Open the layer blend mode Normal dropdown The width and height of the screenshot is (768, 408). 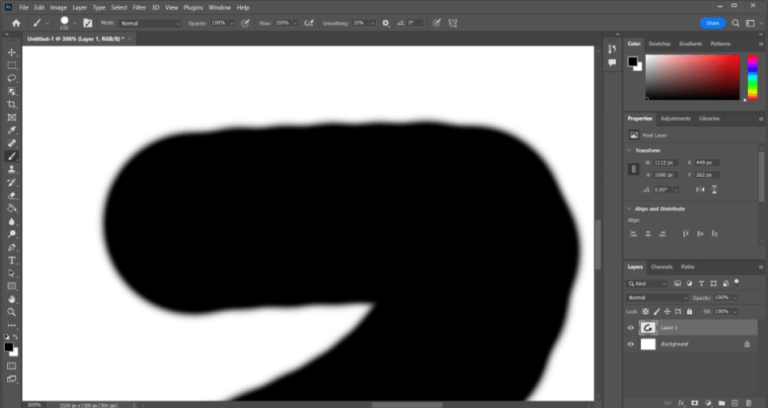pos(657,298)
